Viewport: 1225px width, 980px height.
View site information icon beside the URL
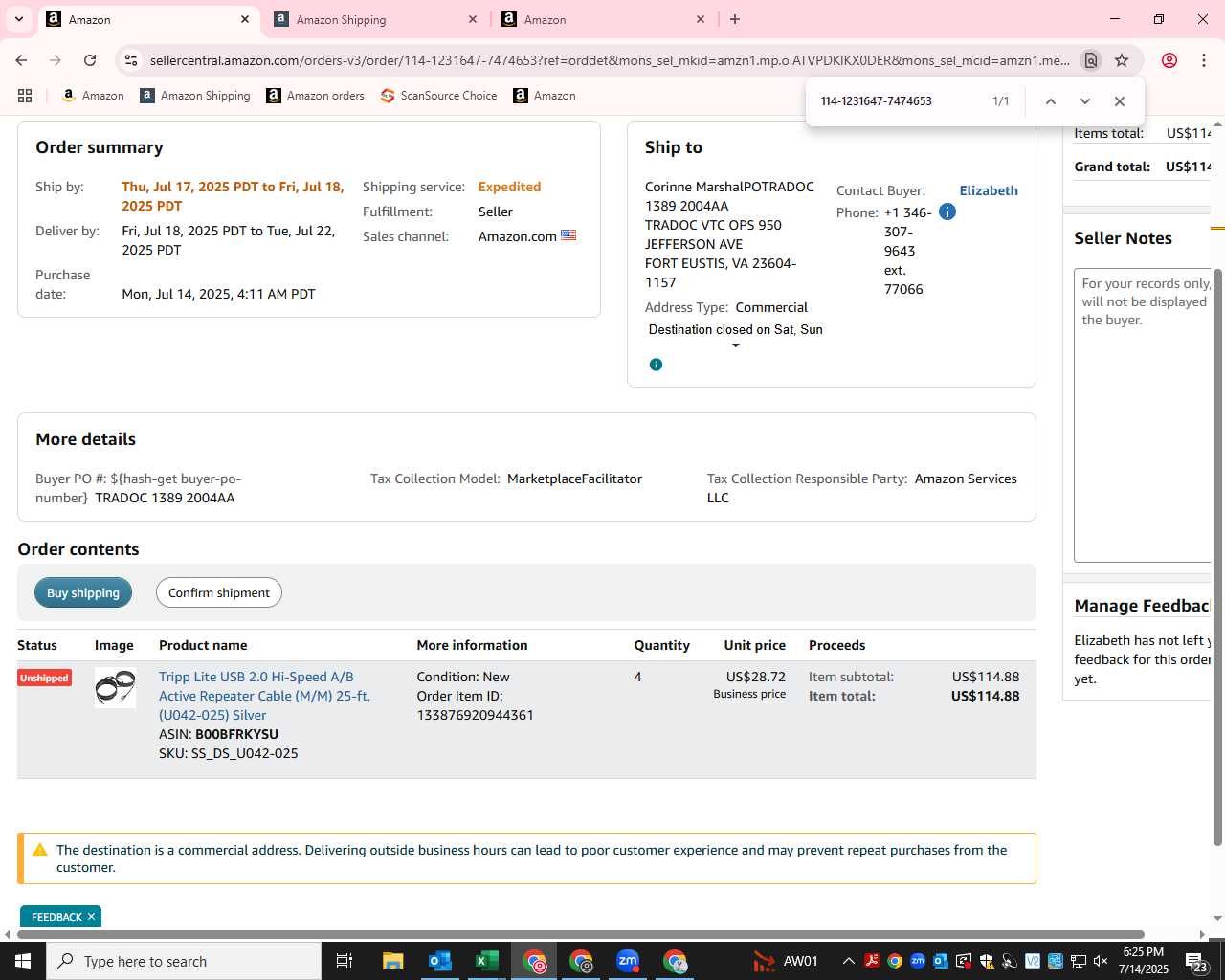point(131,60)
